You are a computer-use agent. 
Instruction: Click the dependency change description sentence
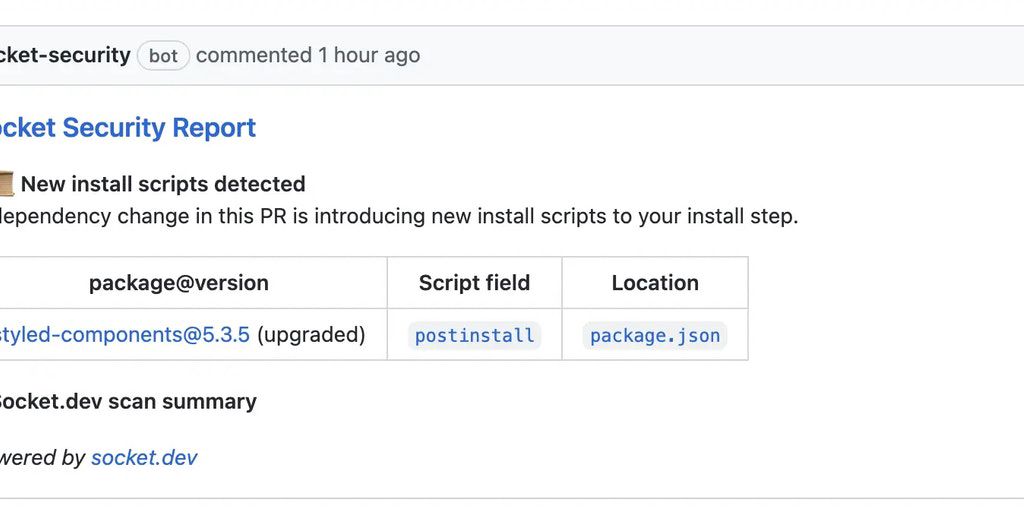pos(400,216)
